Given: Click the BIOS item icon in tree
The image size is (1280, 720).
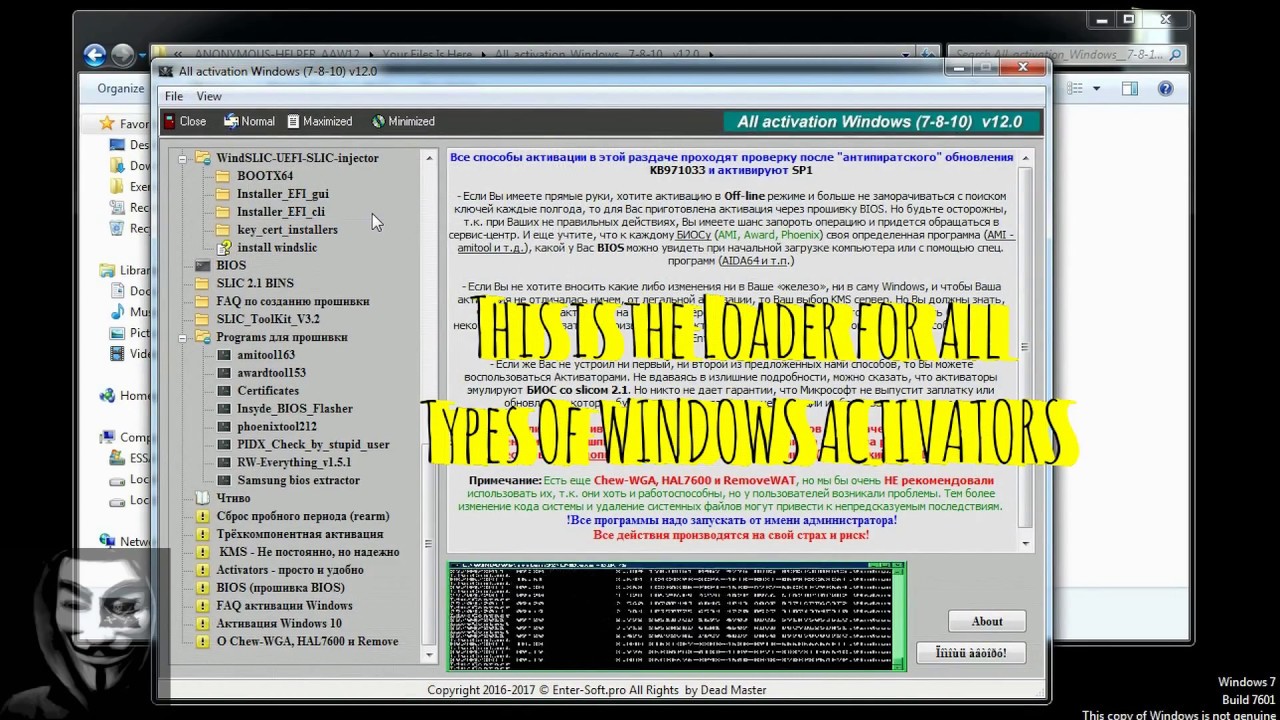Looking at the screenshot, I should click(203, 265).
